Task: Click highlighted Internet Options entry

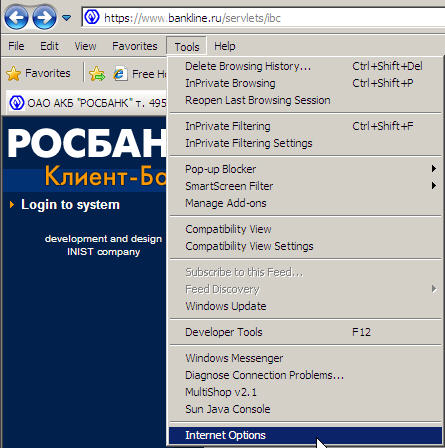Action: pyautogui.click(x=305, y=435)
